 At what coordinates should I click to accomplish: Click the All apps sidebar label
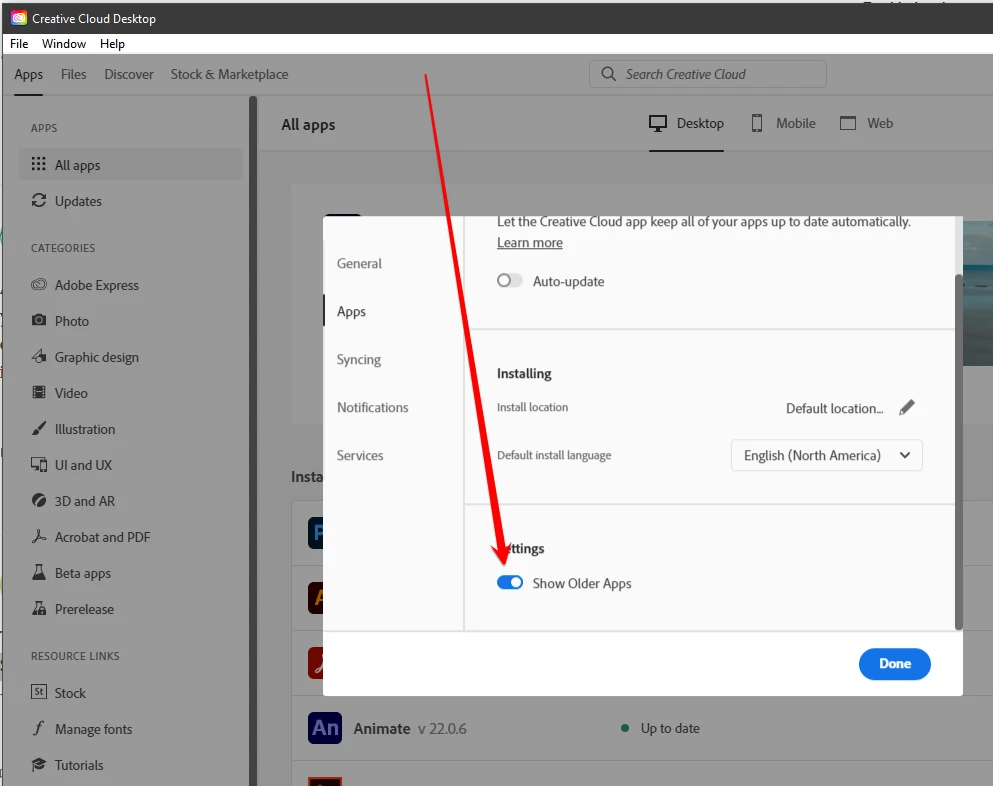[x=77, y=165]
